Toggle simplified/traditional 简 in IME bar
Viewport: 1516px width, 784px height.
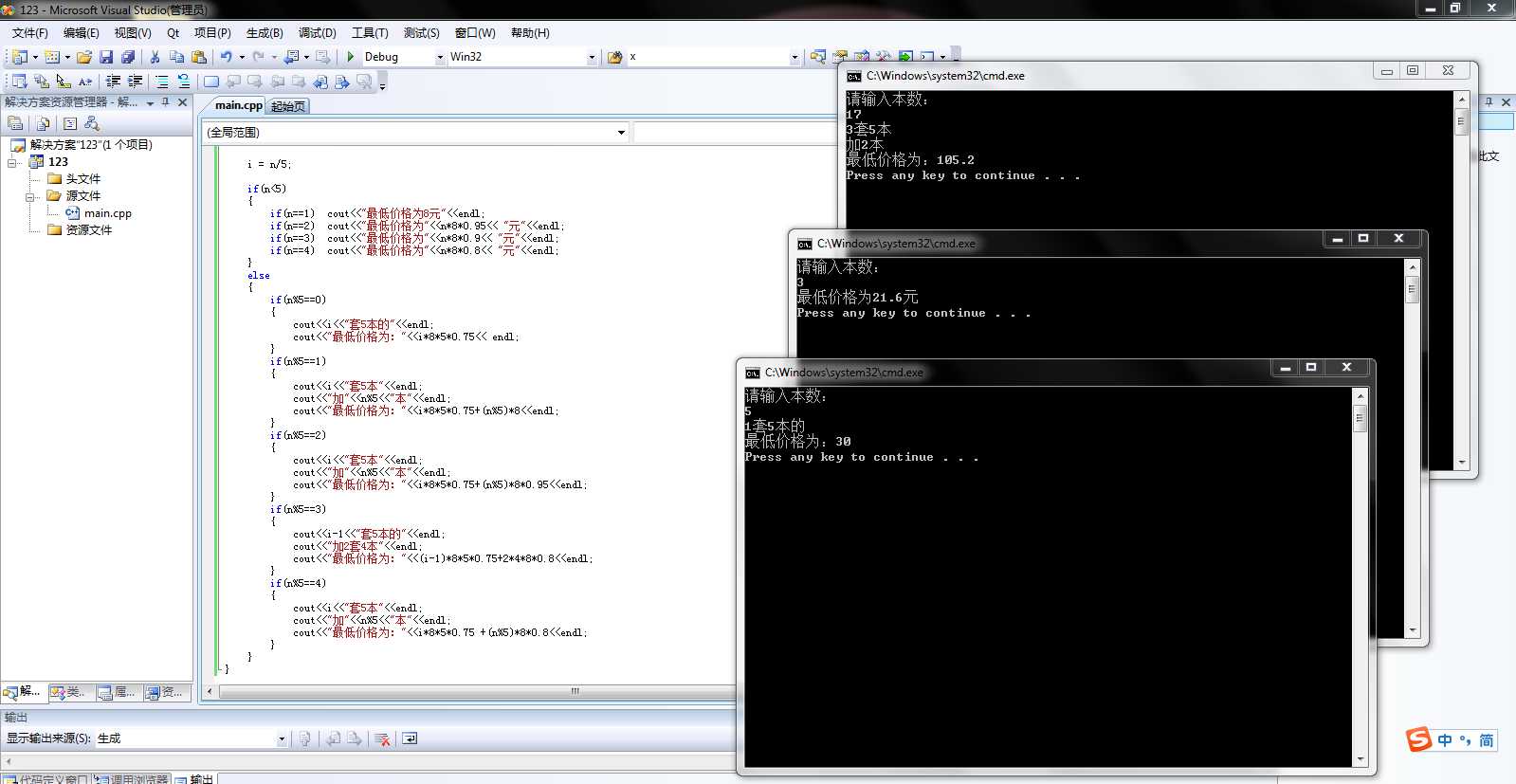point(1486,740)
